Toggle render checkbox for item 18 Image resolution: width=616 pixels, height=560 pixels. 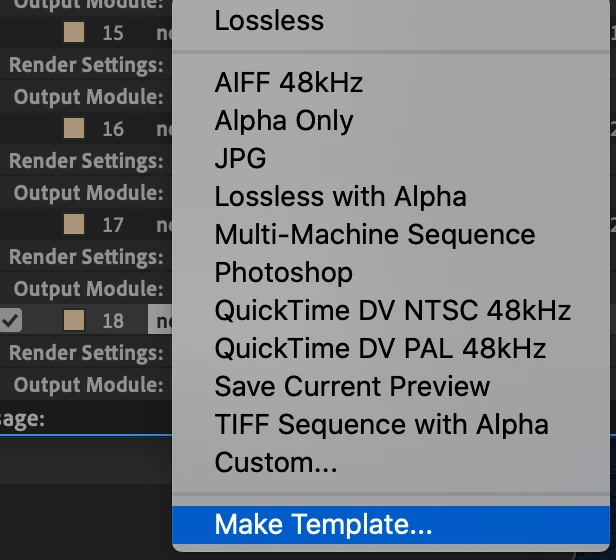11,321
